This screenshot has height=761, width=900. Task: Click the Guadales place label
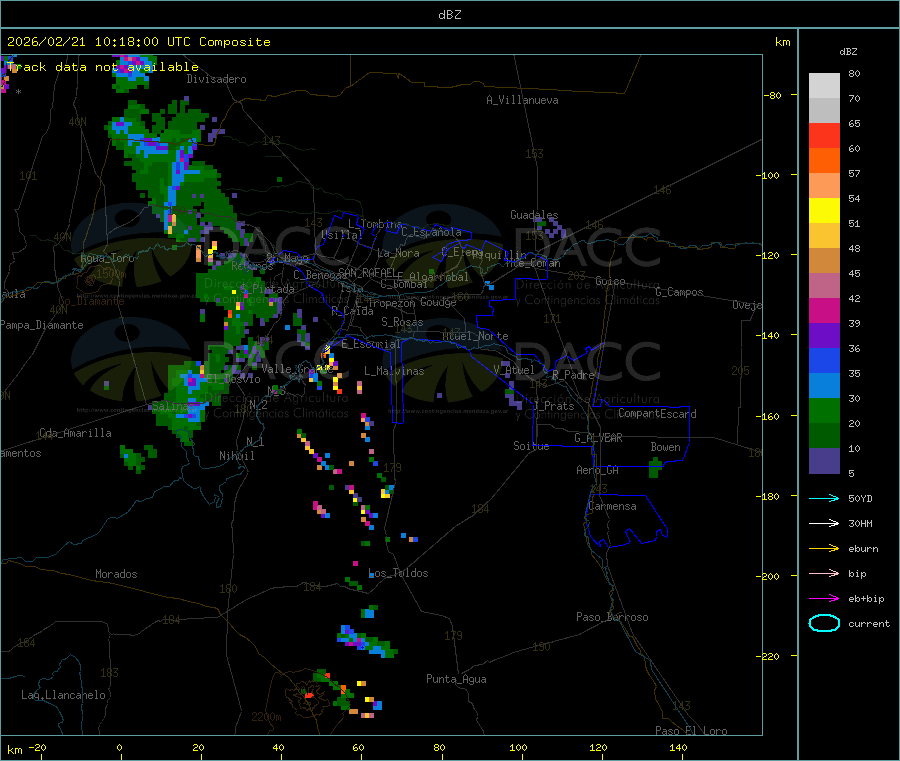(534, 215)
